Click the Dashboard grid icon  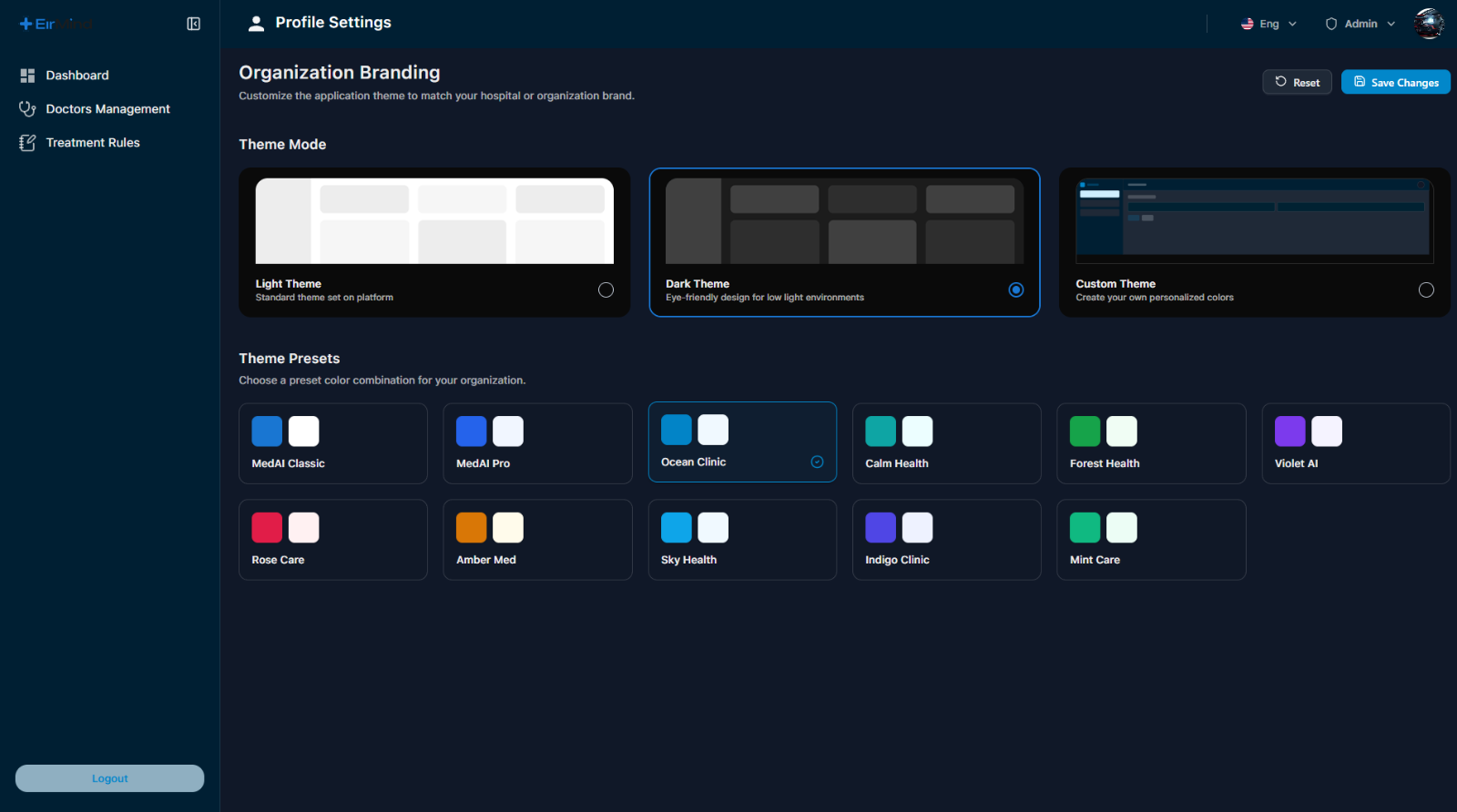tap(27, 76)
